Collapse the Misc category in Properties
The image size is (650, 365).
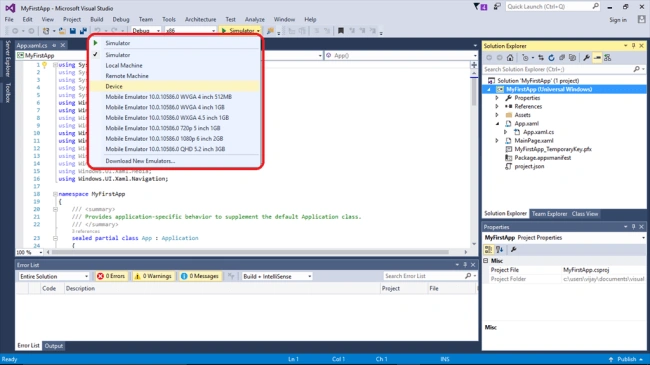[486, 260]
